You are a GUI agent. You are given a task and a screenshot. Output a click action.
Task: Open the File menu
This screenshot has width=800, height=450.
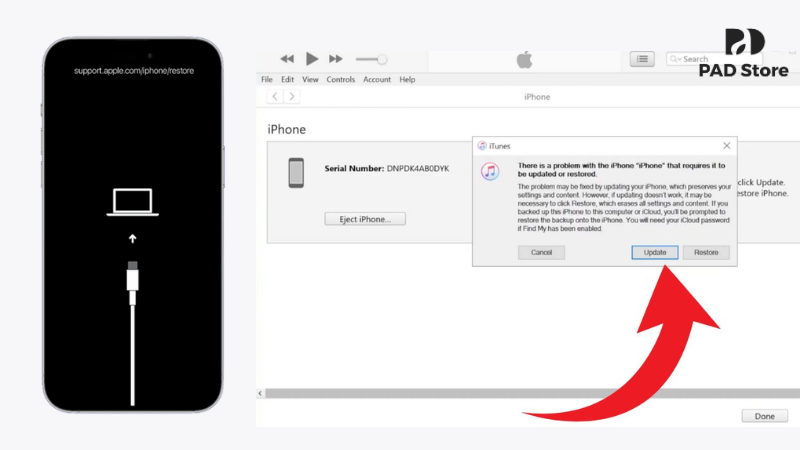(x=267, y=79)
